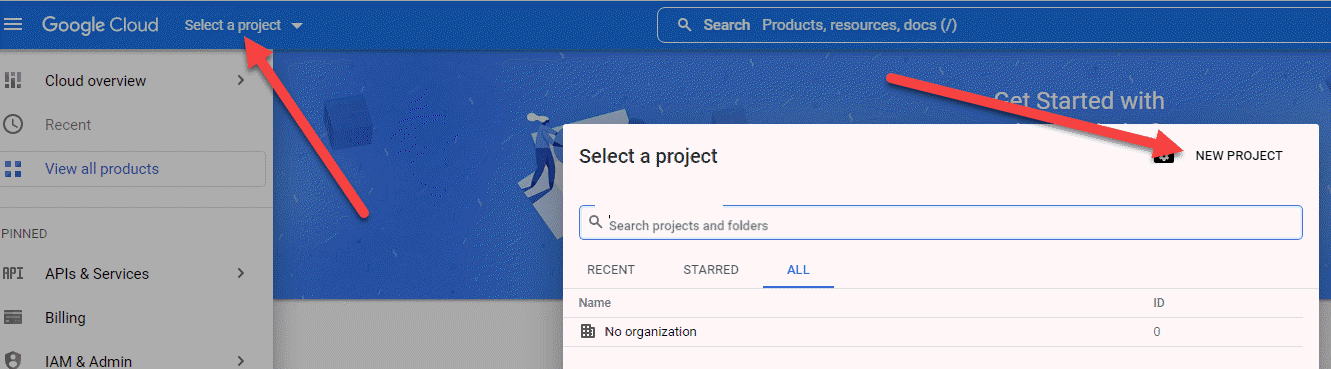This screenshot has width=1331, height=369.
Task: Open IAM & Admin in sidebar
Action: pos(88,361)
